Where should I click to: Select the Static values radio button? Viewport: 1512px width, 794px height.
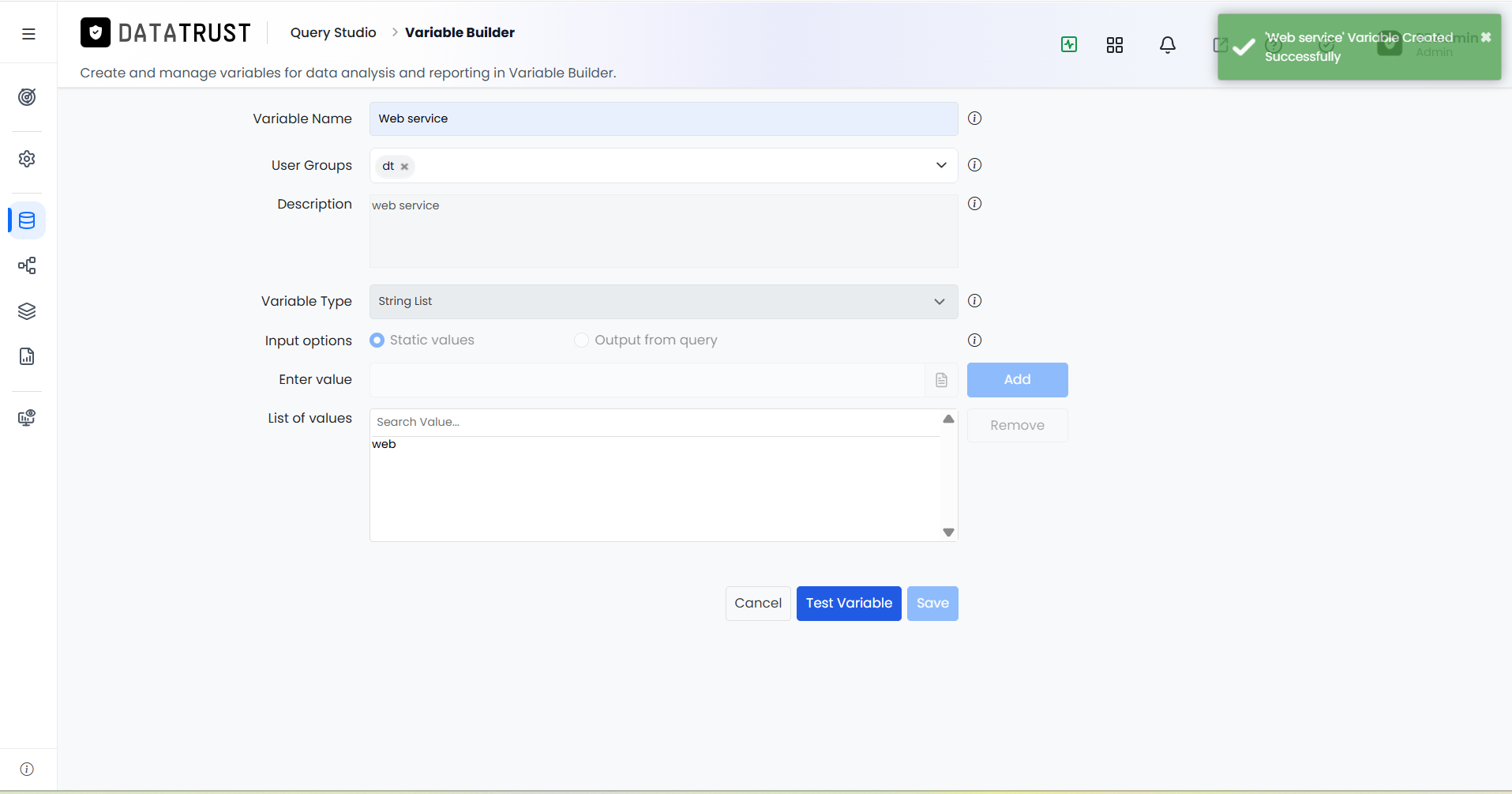(x=377, y=340)
